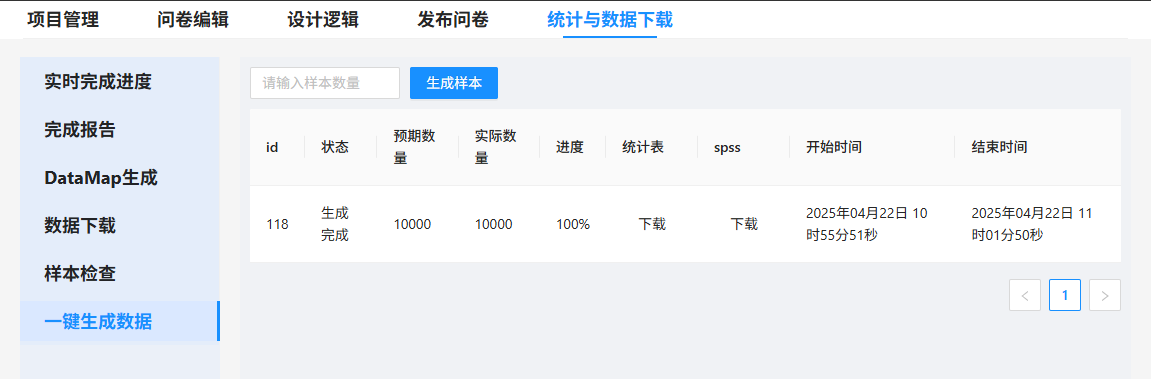Image resolution: width=1151 pixels, height=379 pixels.
Task: Click the 状态 column header
Action: pyautogui.click(x=341, y=147)
